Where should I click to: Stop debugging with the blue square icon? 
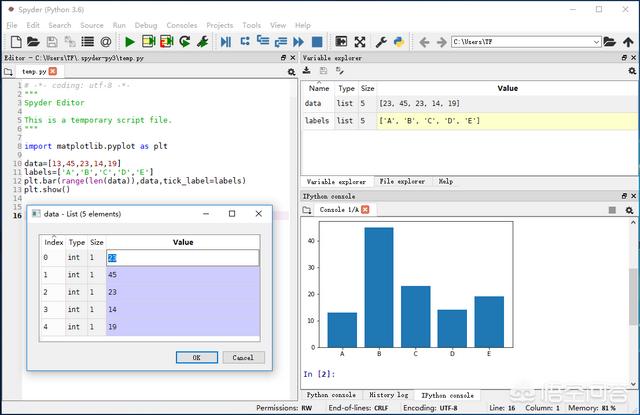tap(317, 42)
